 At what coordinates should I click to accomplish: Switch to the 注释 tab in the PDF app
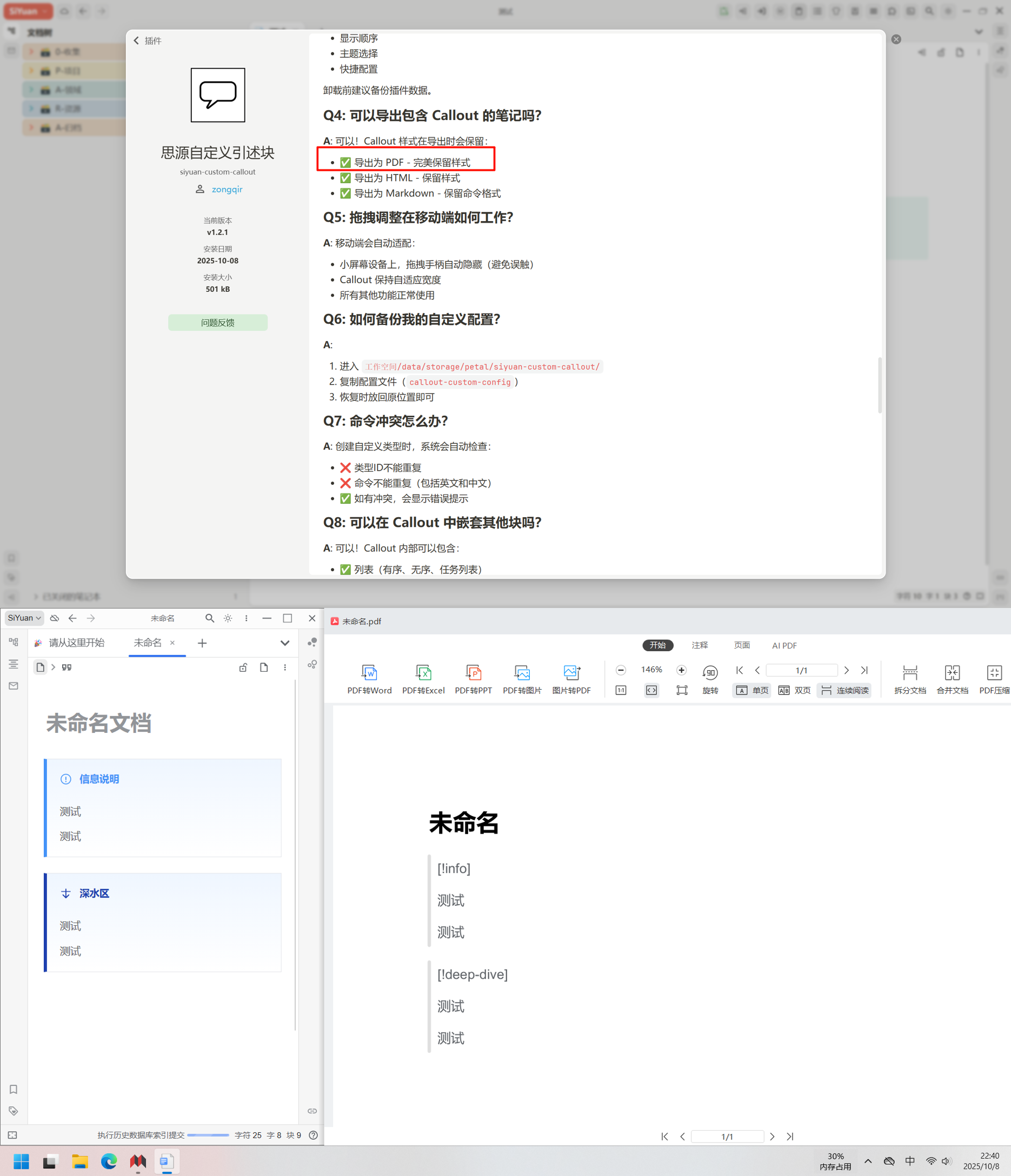pyautogui.click(x=700, y=645)
